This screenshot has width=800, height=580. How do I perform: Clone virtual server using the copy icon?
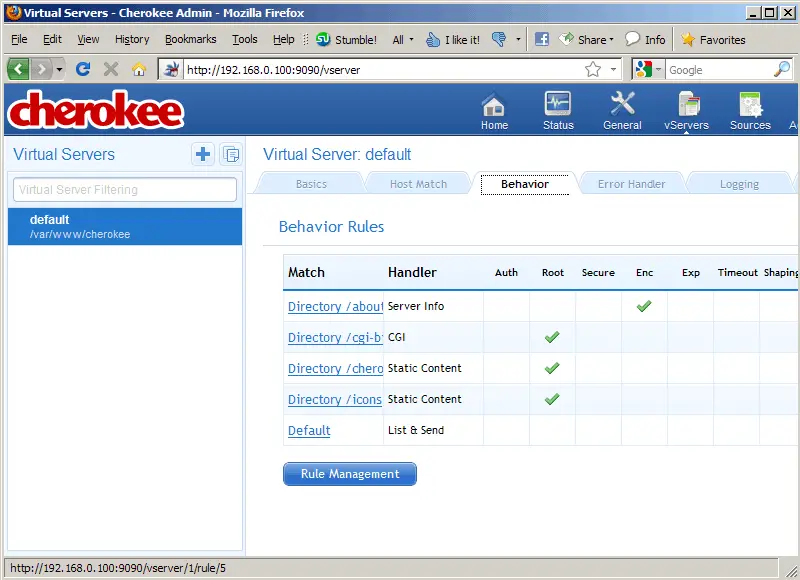click(x=231, y=154)
